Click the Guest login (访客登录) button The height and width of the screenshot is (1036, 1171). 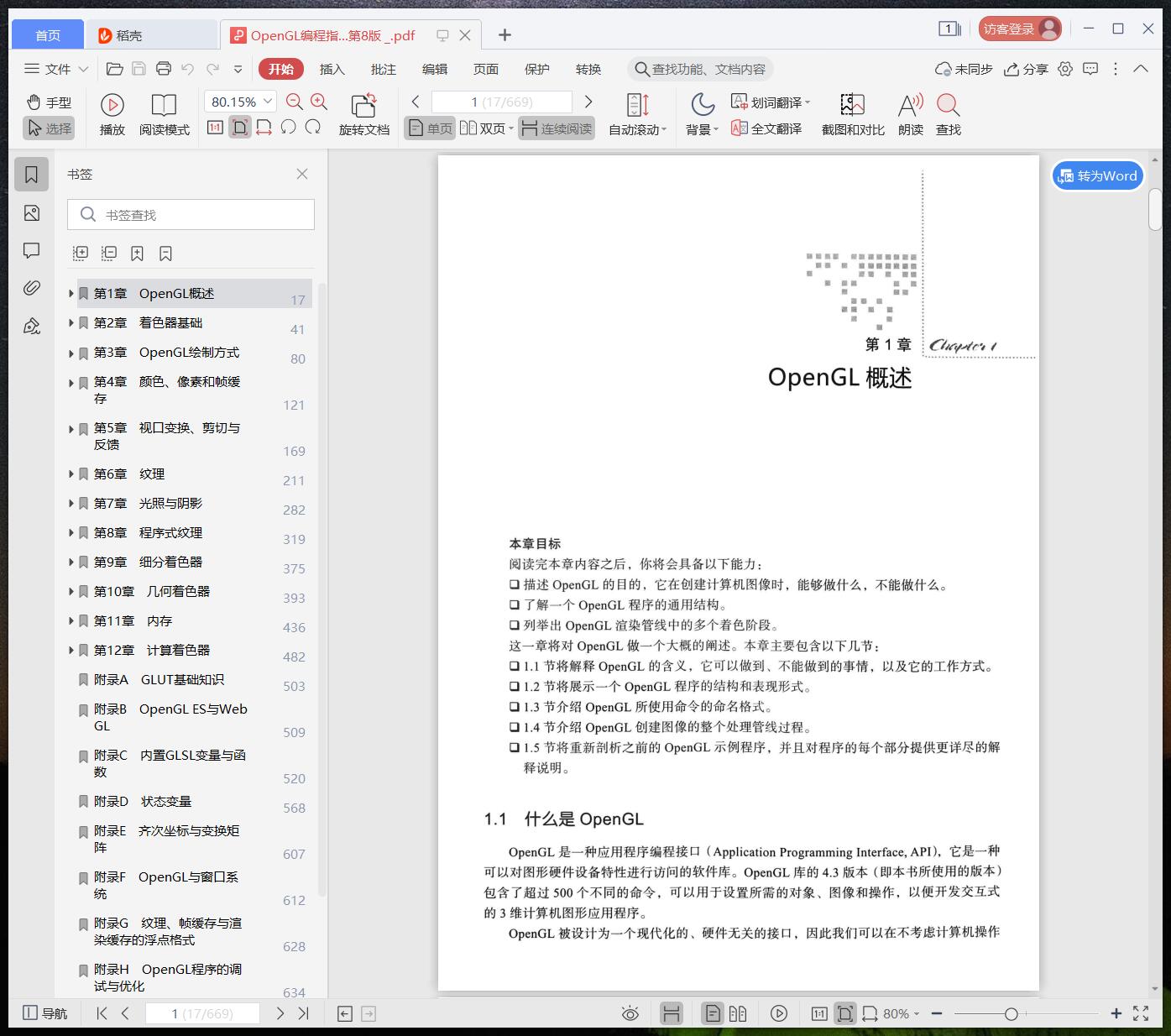[x=1020, y=29]
